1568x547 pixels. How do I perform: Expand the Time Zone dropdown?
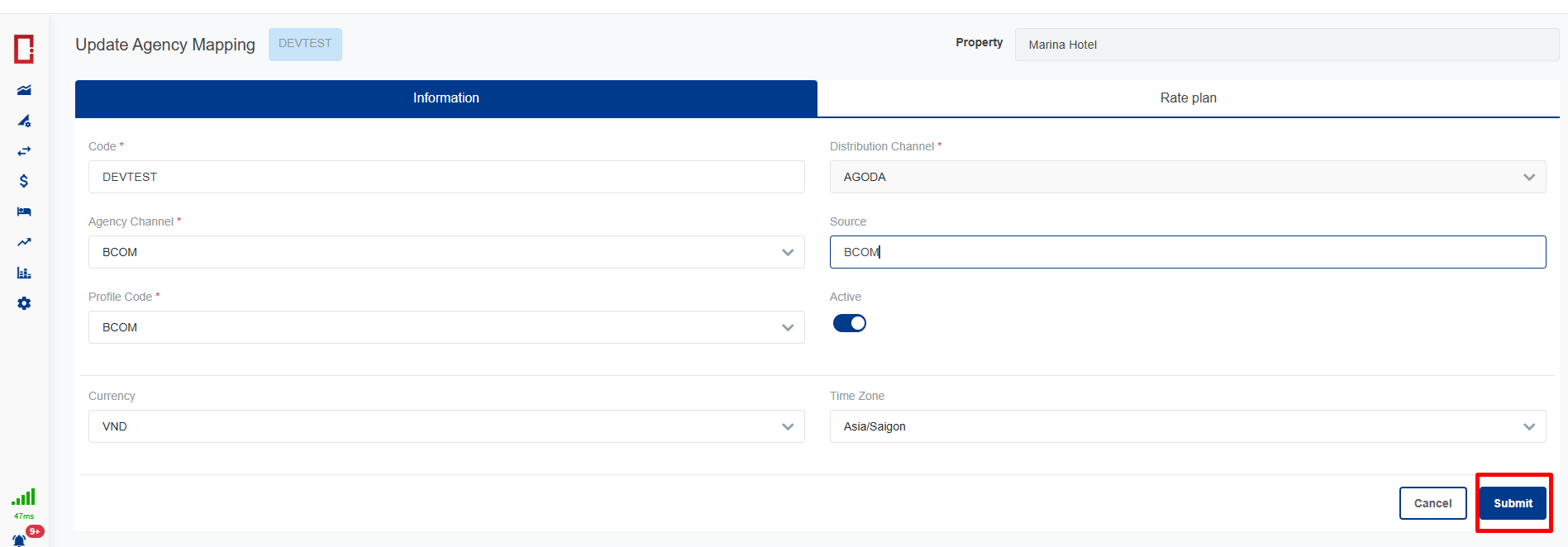(1187, 426)
